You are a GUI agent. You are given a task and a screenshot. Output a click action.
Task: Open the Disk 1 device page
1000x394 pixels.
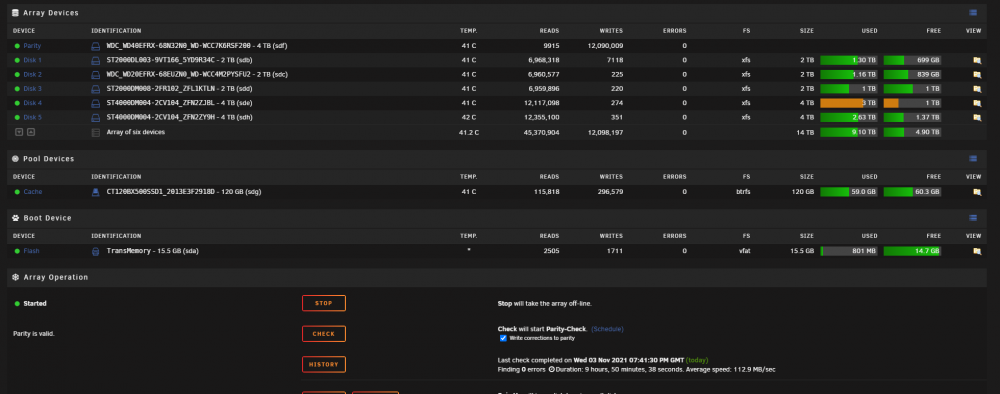click(x=33, y=61)
